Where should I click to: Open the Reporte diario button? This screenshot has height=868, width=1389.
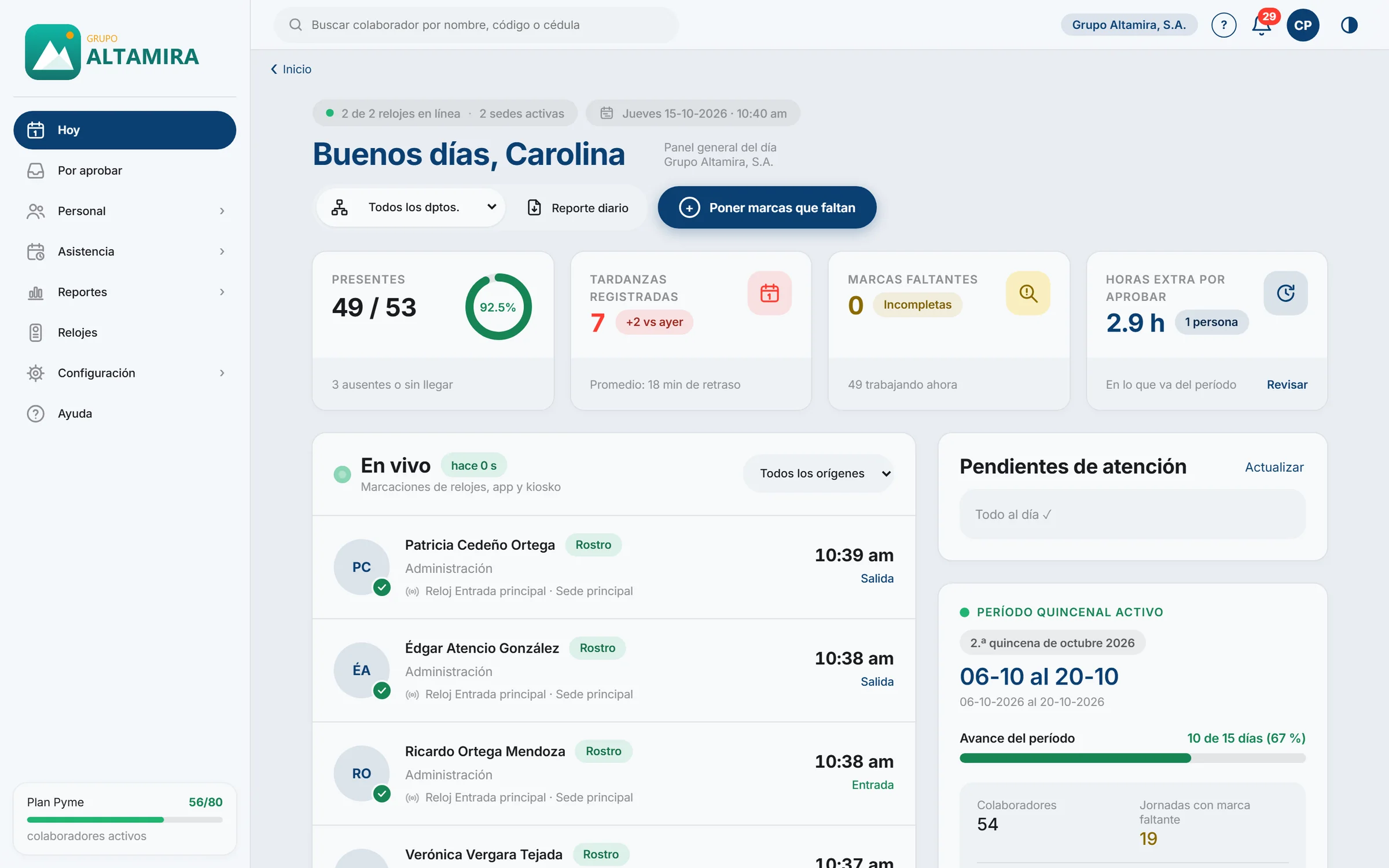[x=578, y=208]
